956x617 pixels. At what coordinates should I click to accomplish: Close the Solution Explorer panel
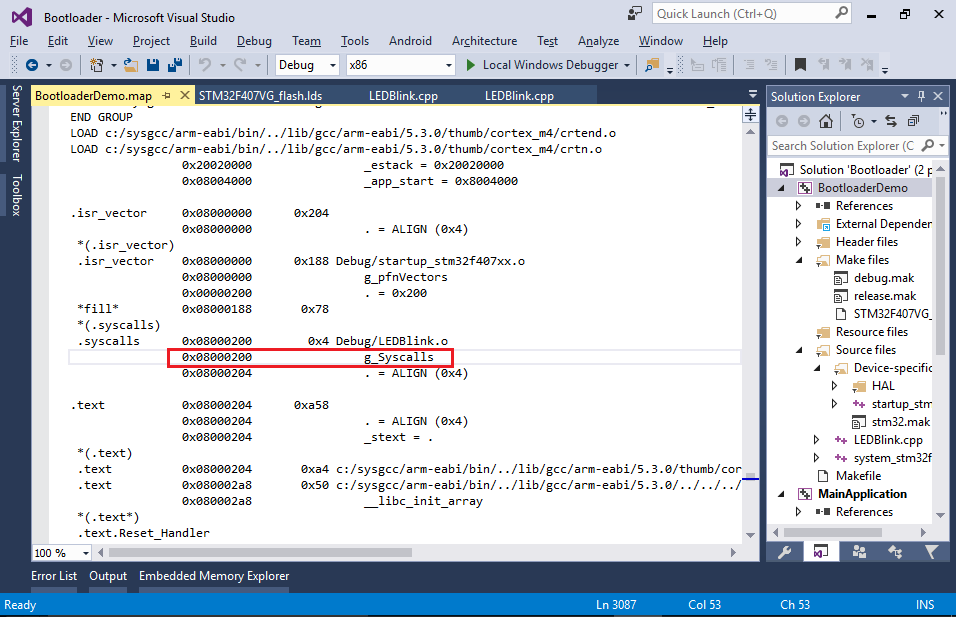coord(938,96)
